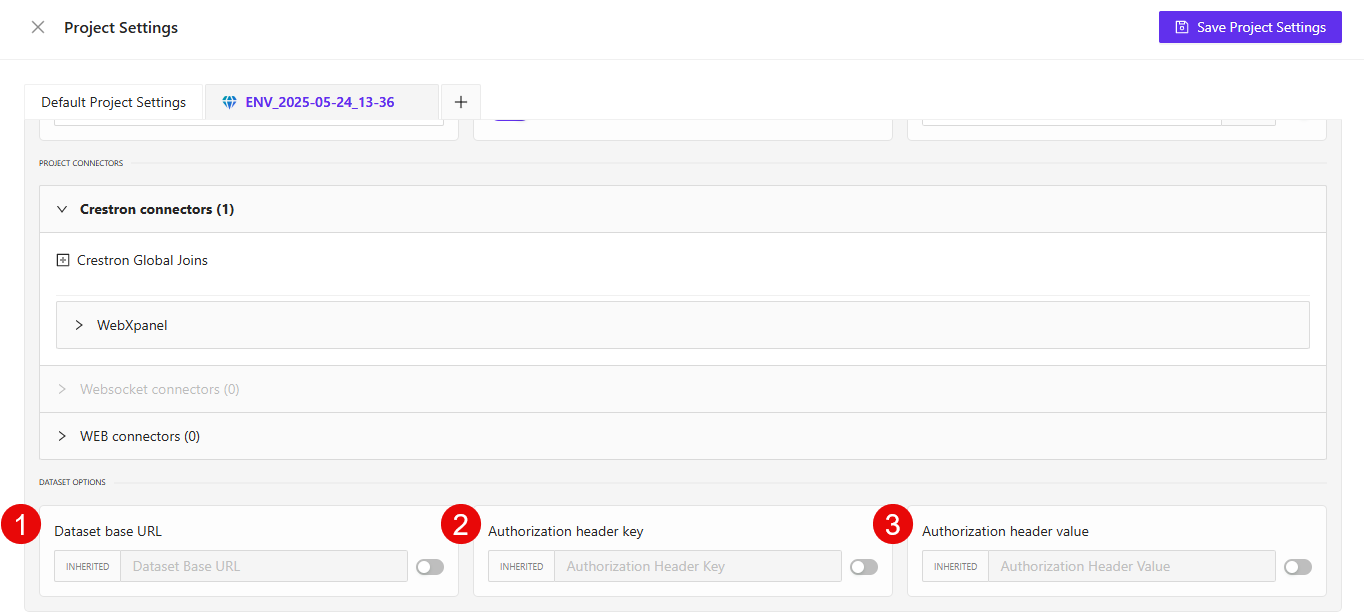Collapse the Crestron connectors section
Viewport: 1364px width, 616px height.
coord(62,209)
